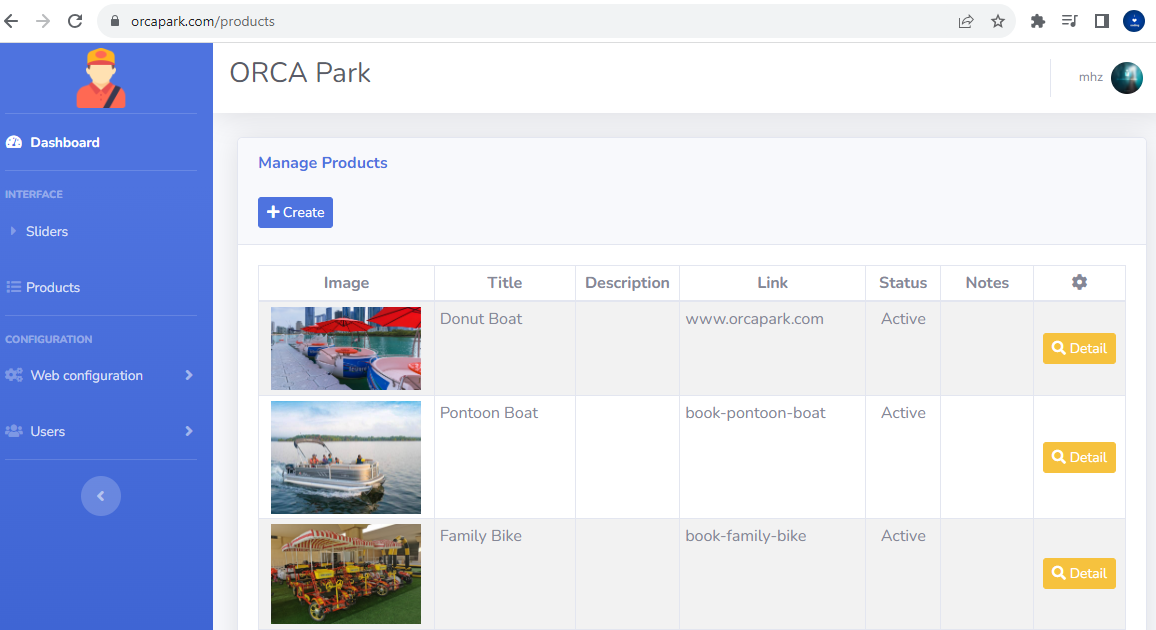This screenshot has height=630, width=1156.
Task: Open the browser extensions puzzle icon
Action: [1037, 21]
